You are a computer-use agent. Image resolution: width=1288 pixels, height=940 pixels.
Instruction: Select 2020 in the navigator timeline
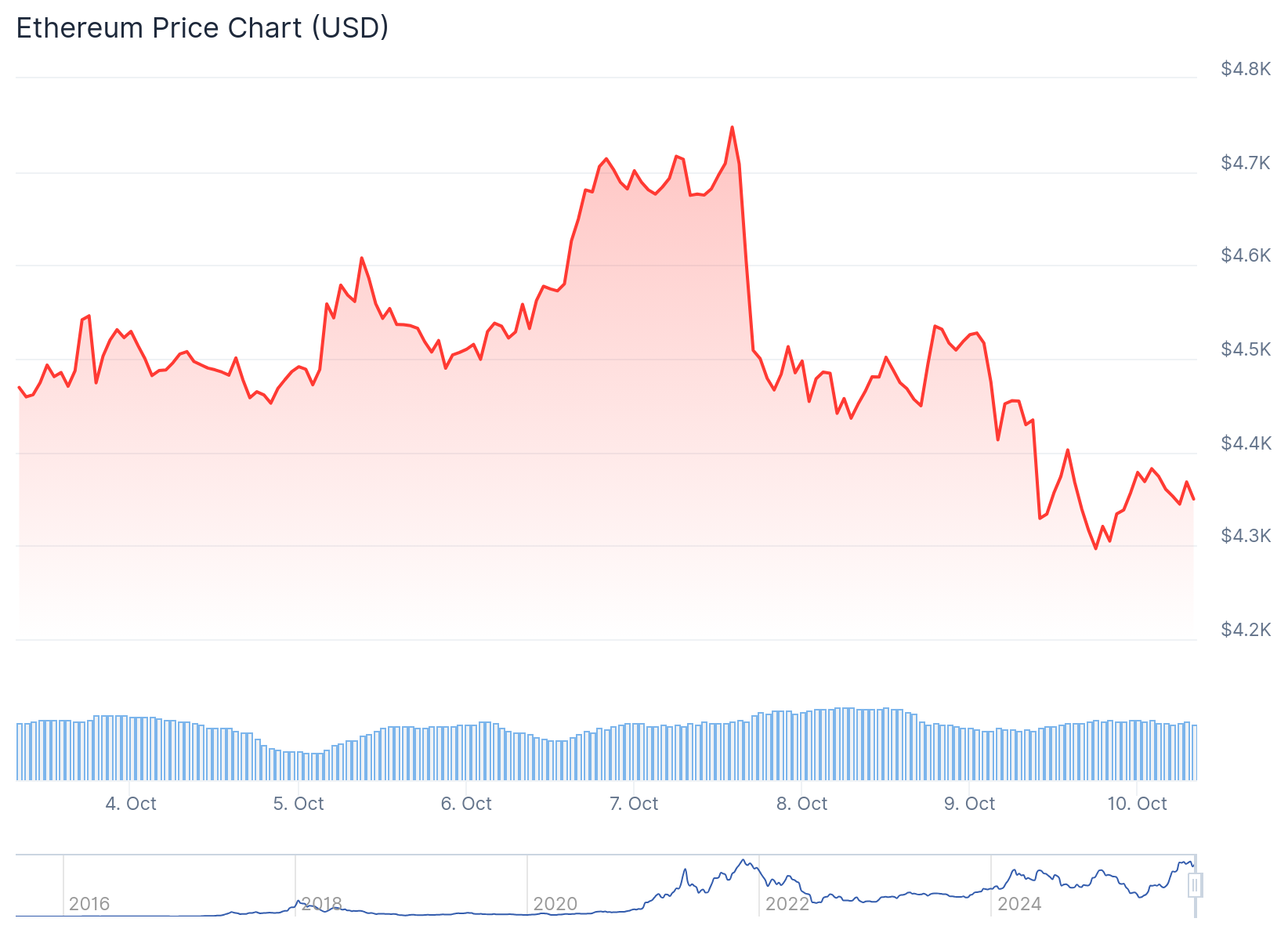coord(555,904)
